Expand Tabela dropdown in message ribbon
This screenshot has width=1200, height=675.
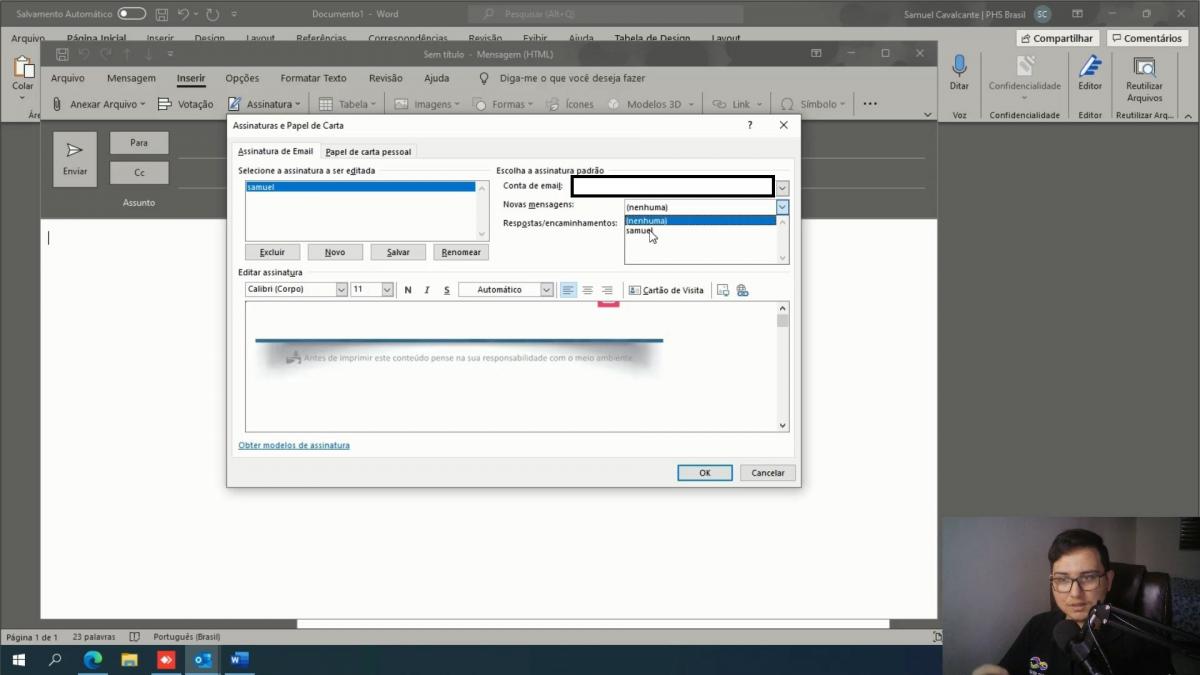373,104
